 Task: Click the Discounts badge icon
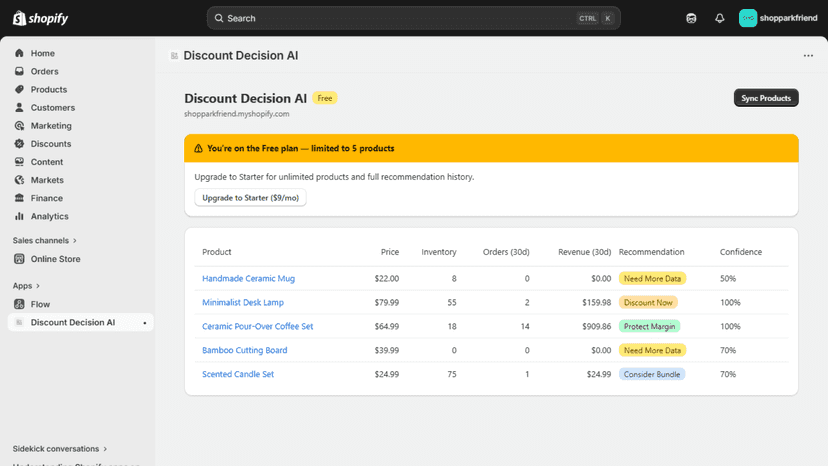point(20,144)
